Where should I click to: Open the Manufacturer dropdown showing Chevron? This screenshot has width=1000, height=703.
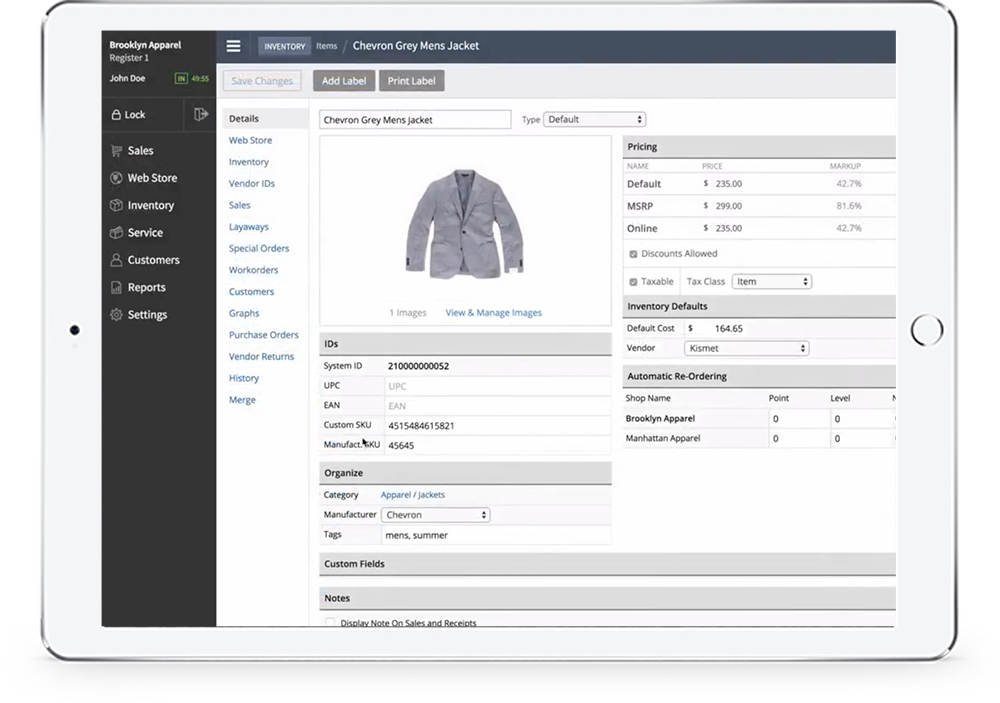pos(436,515)
